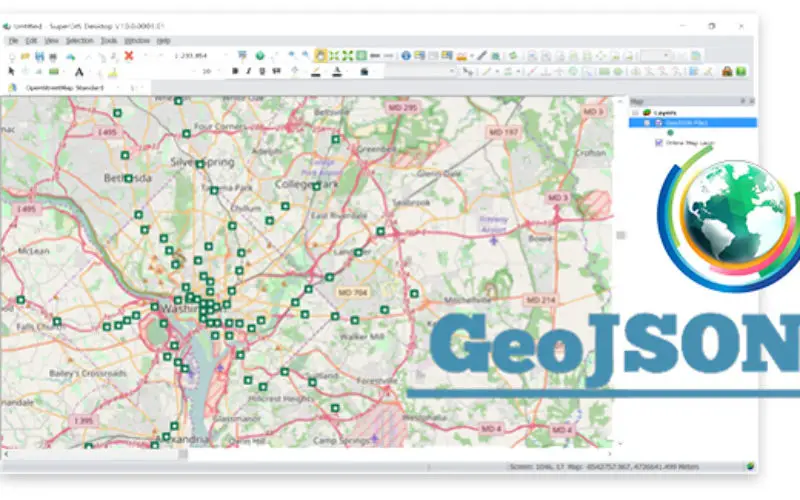Viewport: 800px width, 500px height.
Task: Click the Zoom In magnifier icon
Action: 292,55
